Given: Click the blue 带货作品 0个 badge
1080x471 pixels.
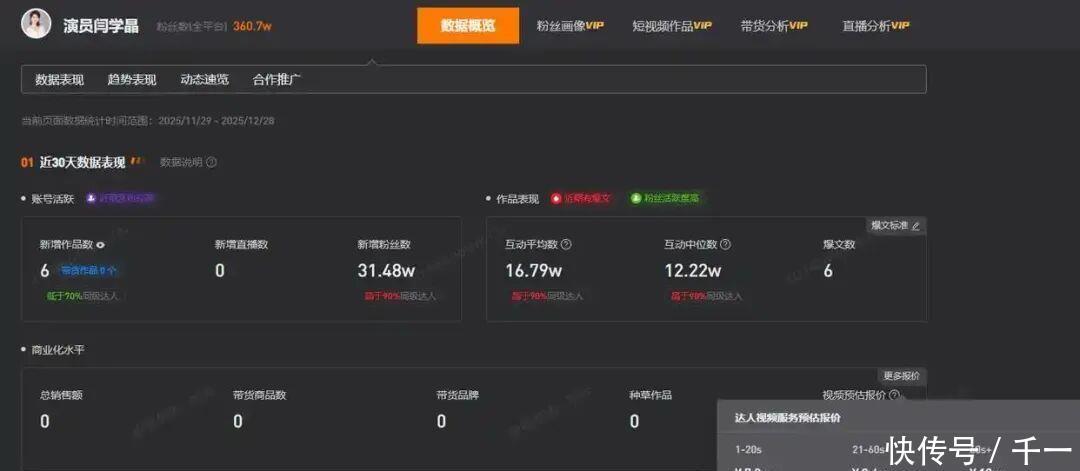Looking at the screenshot, I should [89, 271].
